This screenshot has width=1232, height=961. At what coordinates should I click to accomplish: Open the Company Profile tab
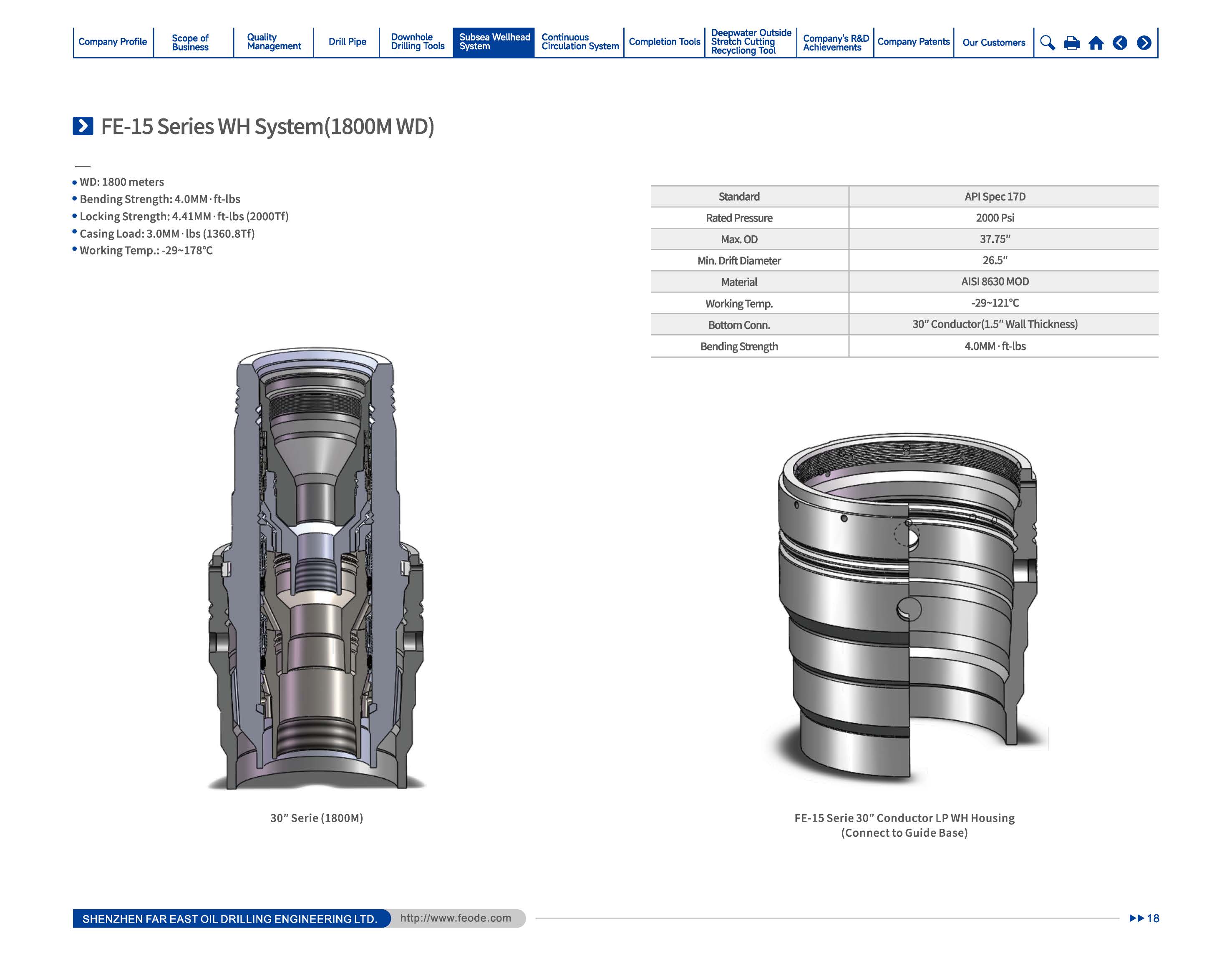(112, 42)
